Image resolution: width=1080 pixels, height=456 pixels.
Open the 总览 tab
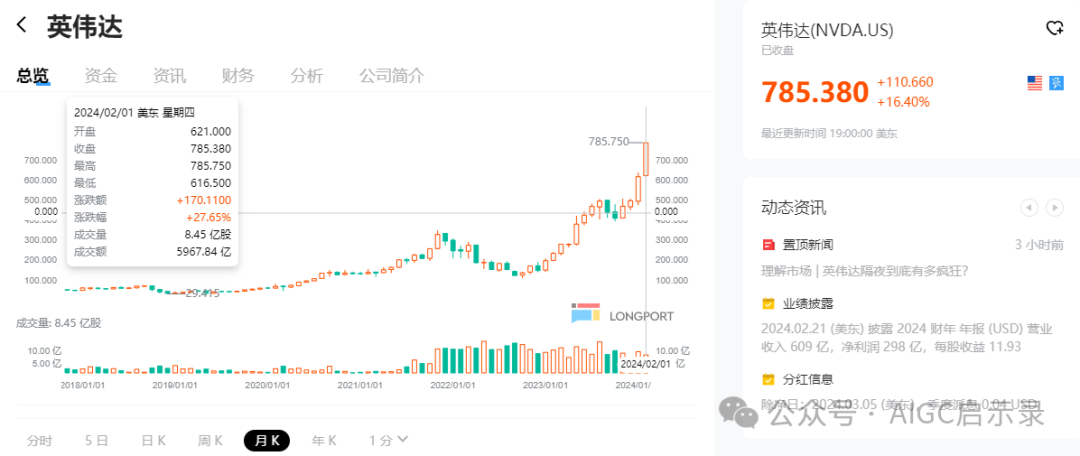coord(34,76)
